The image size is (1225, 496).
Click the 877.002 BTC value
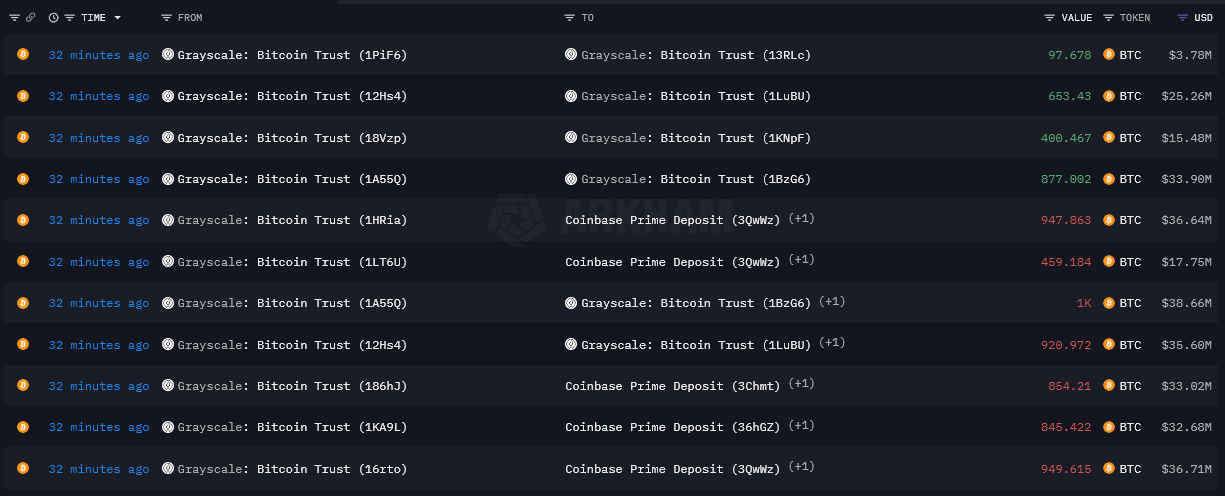[1066, 179]
